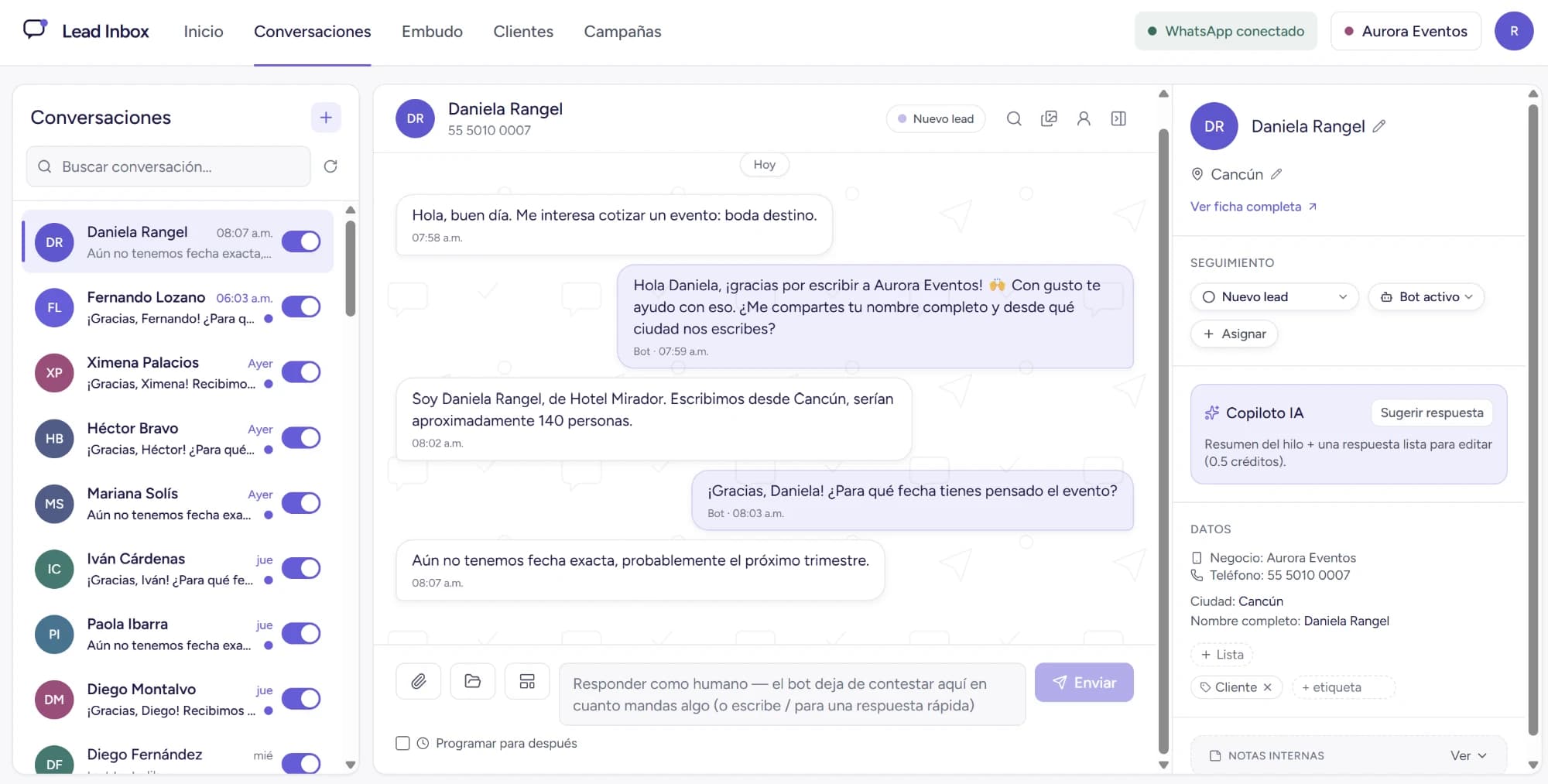Click the Enviar send button
The height and width of the screenshot is (784, 1548).
[x=1084, y=682]
